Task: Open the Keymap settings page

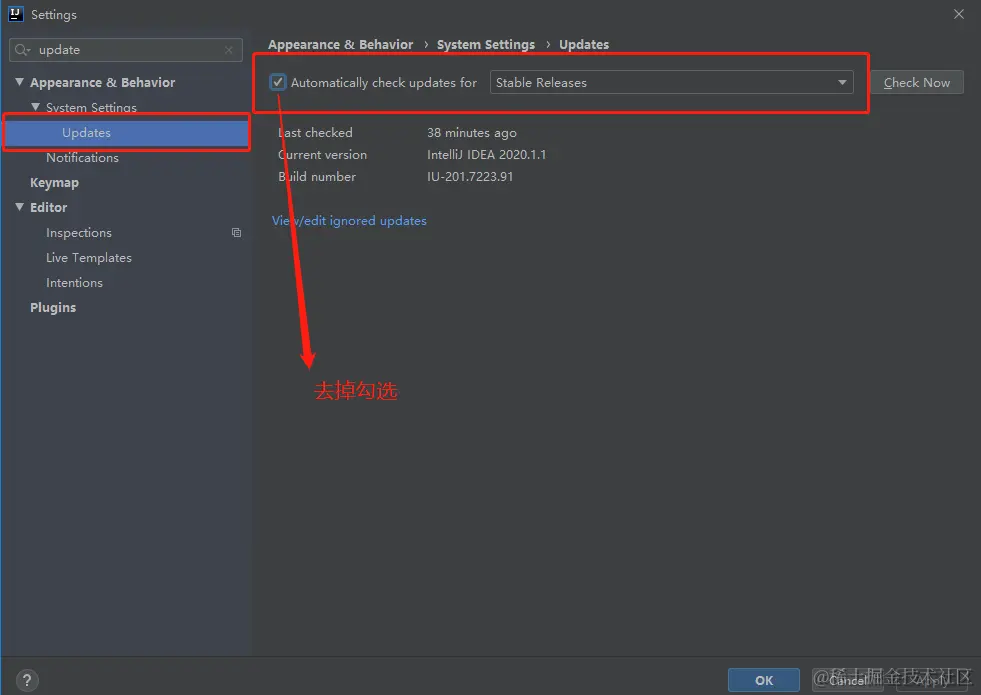Action: point(54,183)
